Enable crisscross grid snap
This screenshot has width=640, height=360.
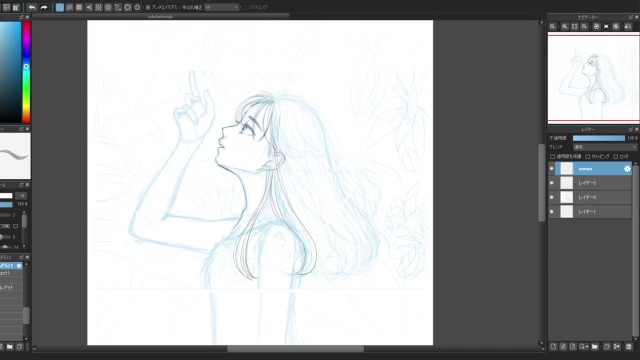click(79, 7)
